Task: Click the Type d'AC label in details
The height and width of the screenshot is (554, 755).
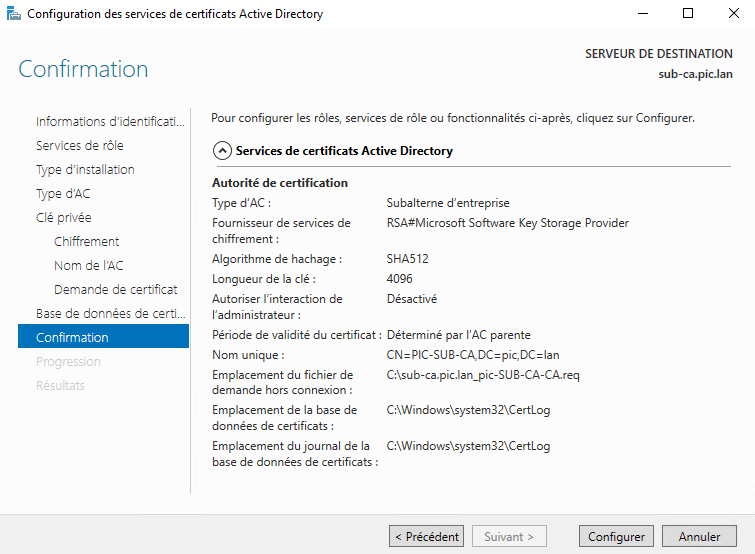Action: click(x=242, y=203)
